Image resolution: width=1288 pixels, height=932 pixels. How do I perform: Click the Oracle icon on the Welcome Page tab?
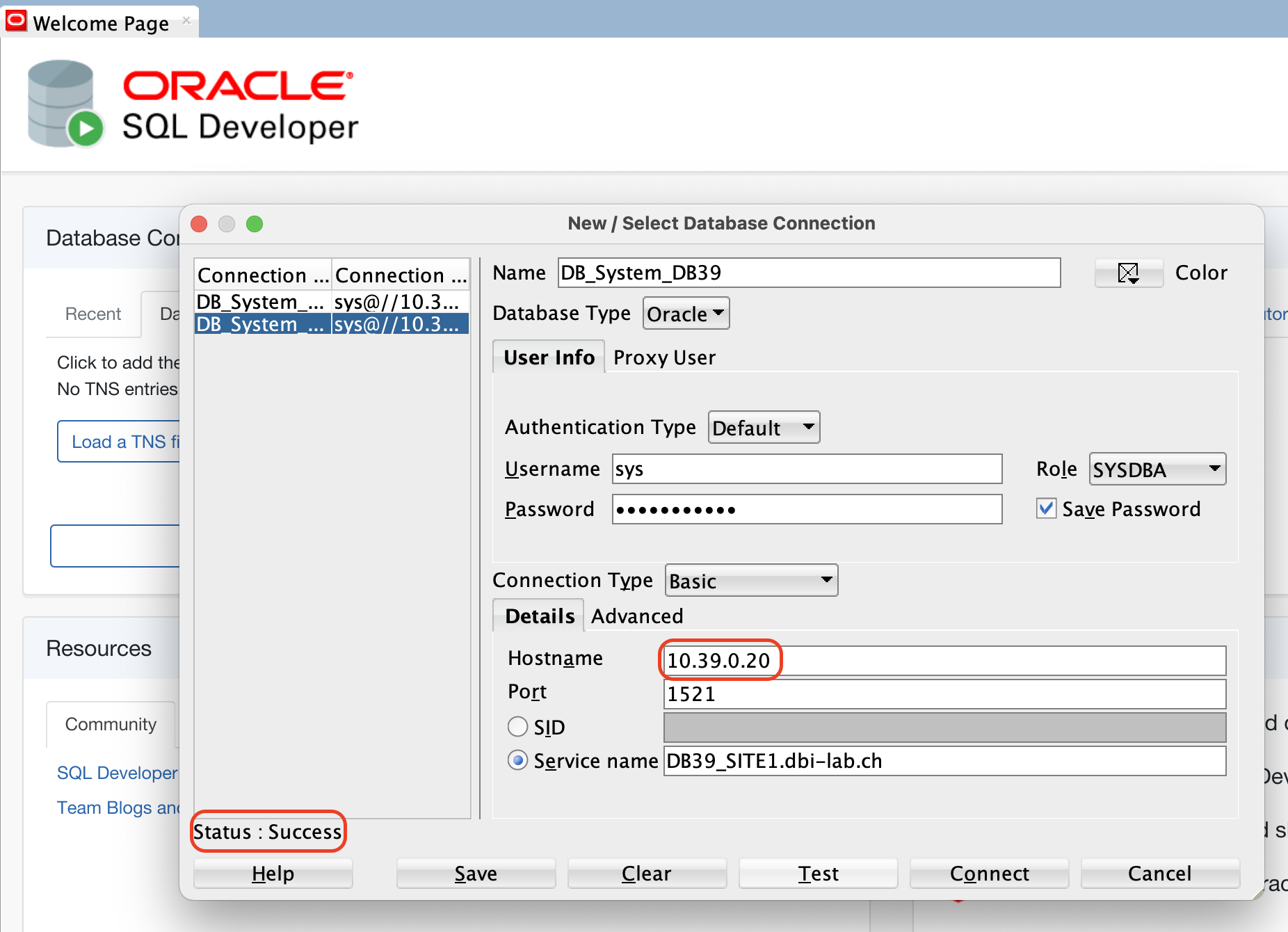[15, 21]
